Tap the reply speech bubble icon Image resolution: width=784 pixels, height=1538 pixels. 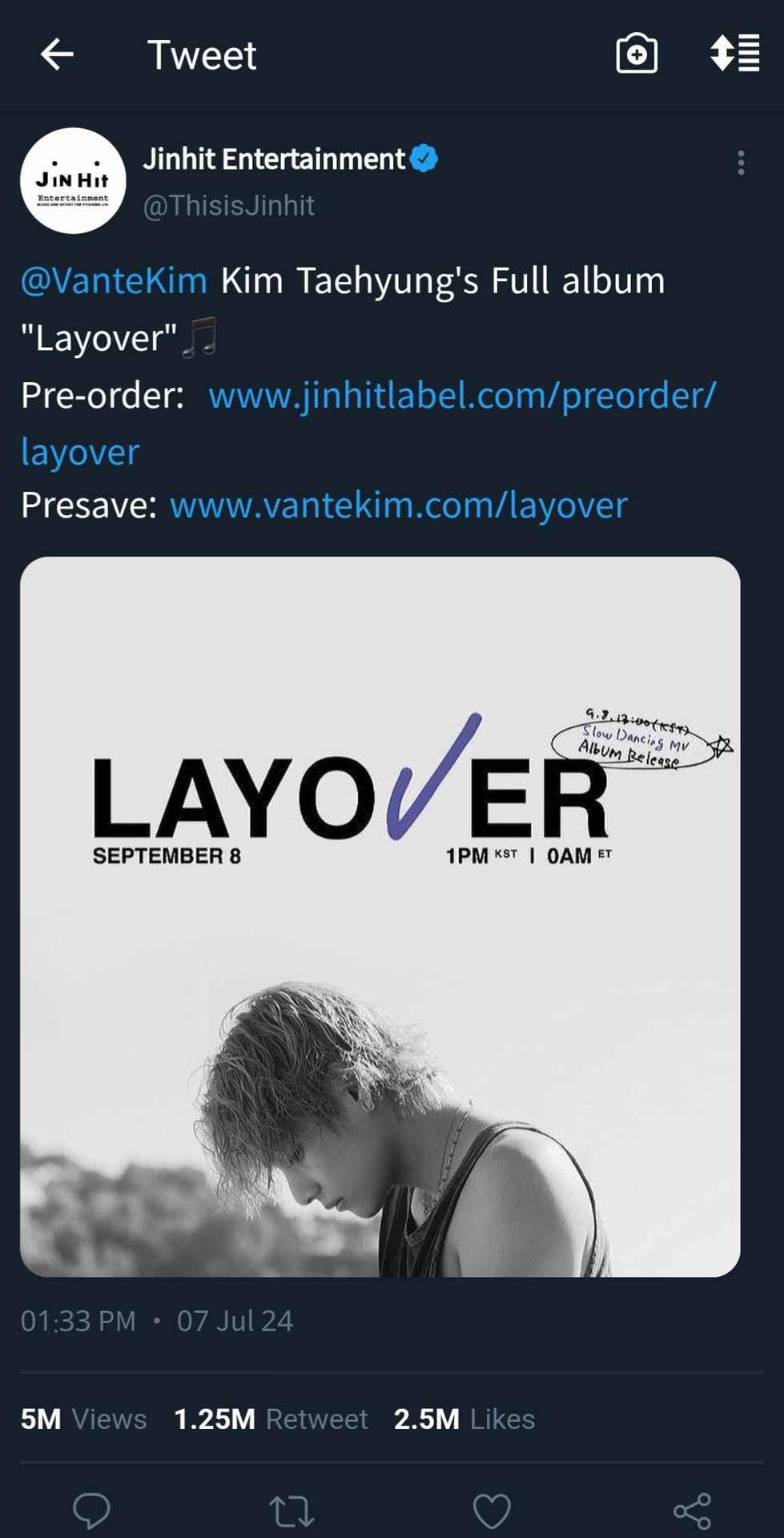(91, 1511)
